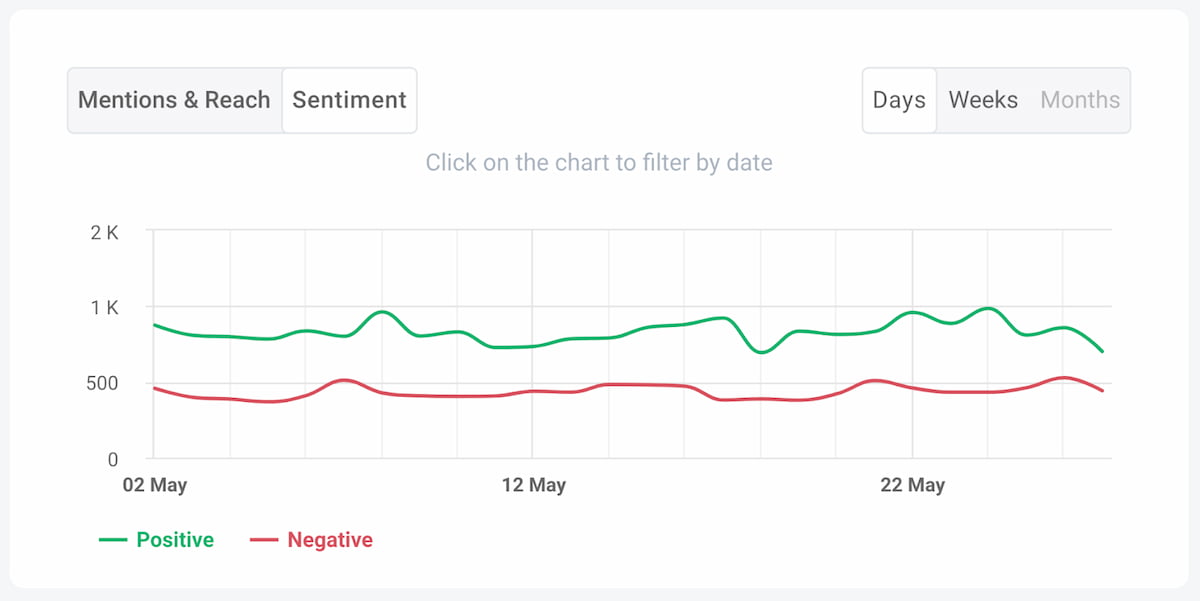Switch chart granularity to Weeks

(x=983, y=100)
